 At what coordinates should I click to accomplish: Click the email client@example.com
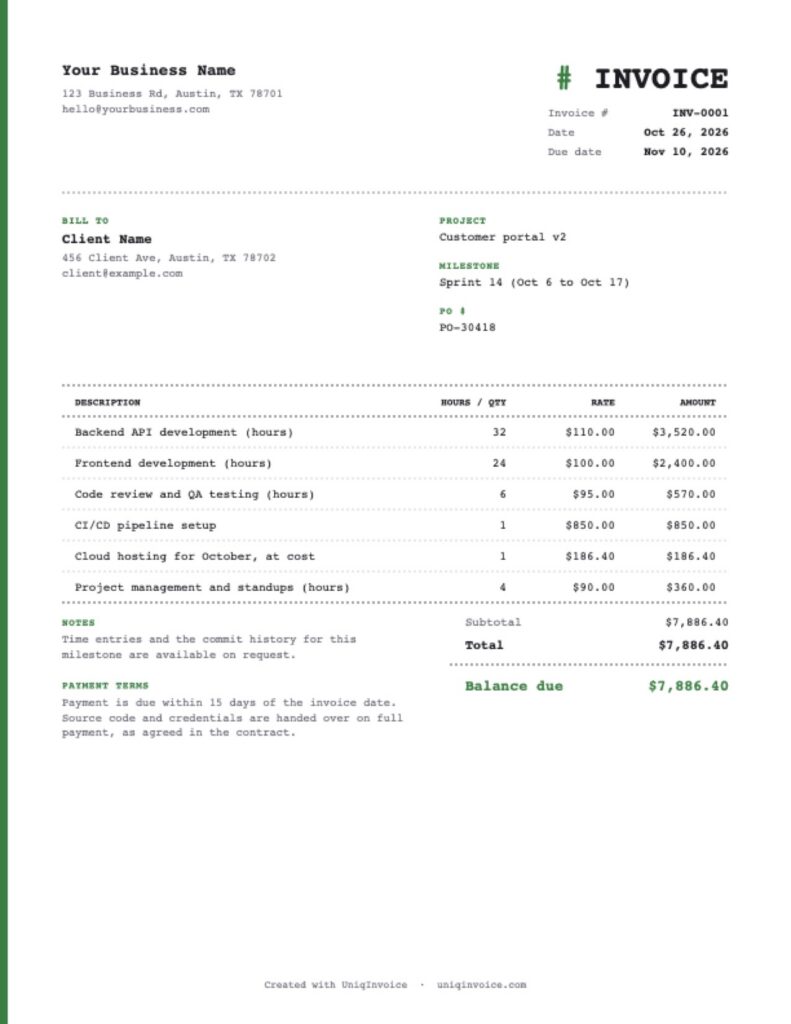coord(122,273)
